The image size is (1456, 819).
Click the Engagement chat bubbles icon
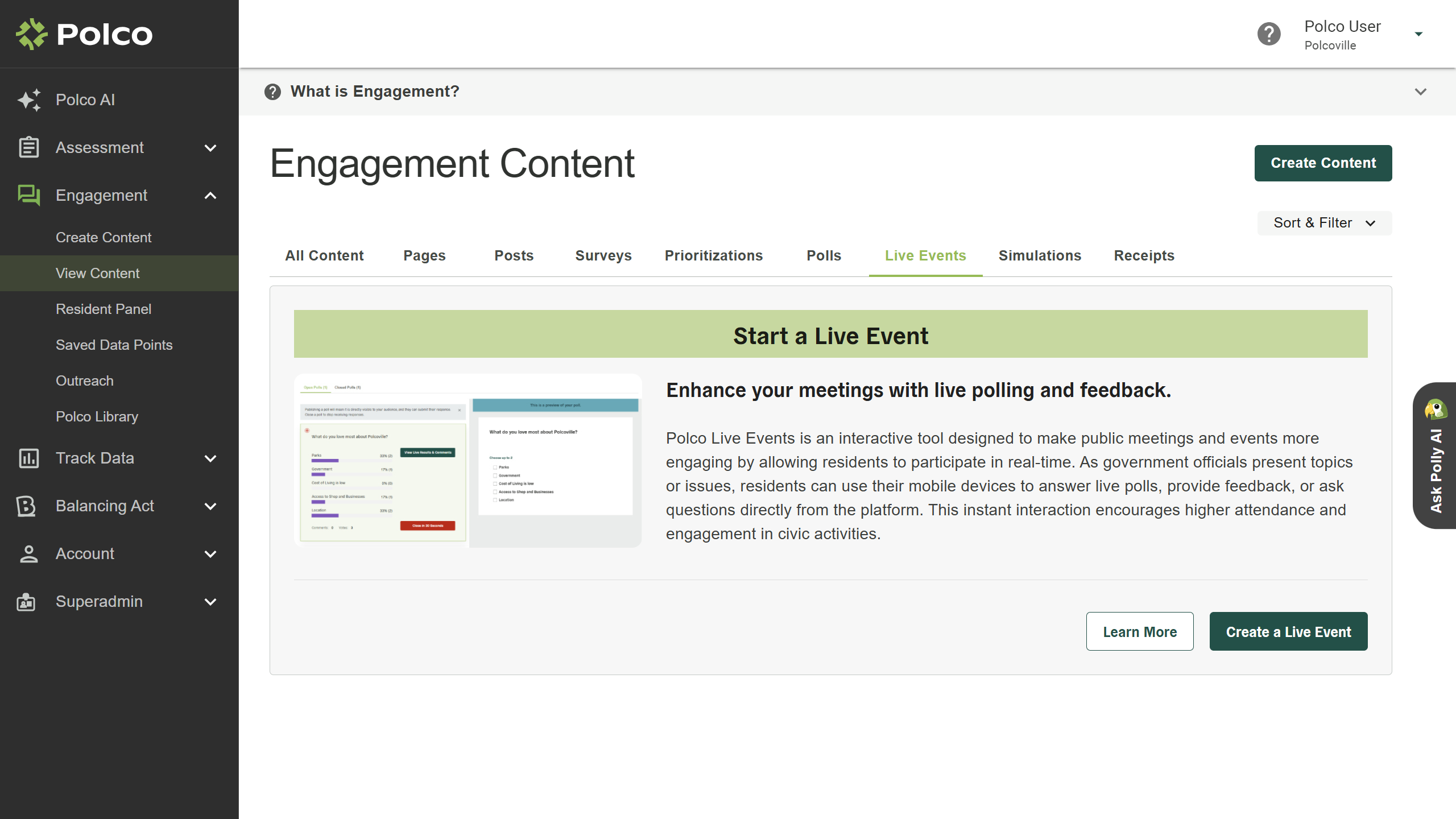point(28,196)
